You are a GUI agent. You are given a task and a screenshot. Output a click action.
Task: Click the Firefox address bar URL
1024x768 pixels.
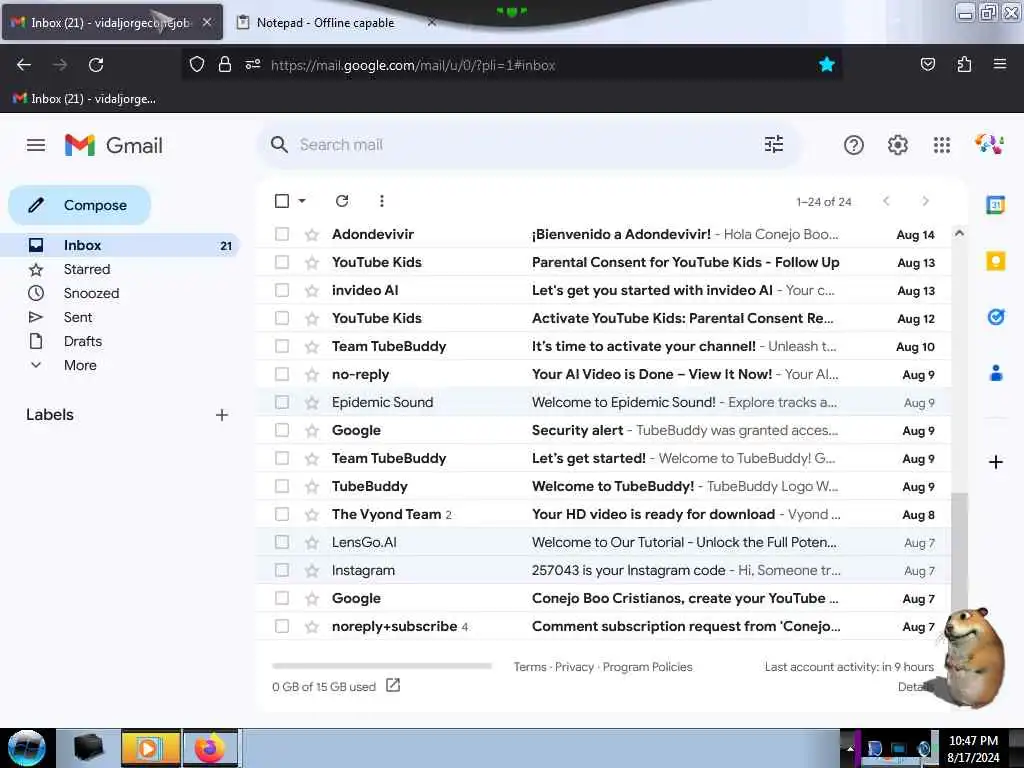tap(413, 65)
